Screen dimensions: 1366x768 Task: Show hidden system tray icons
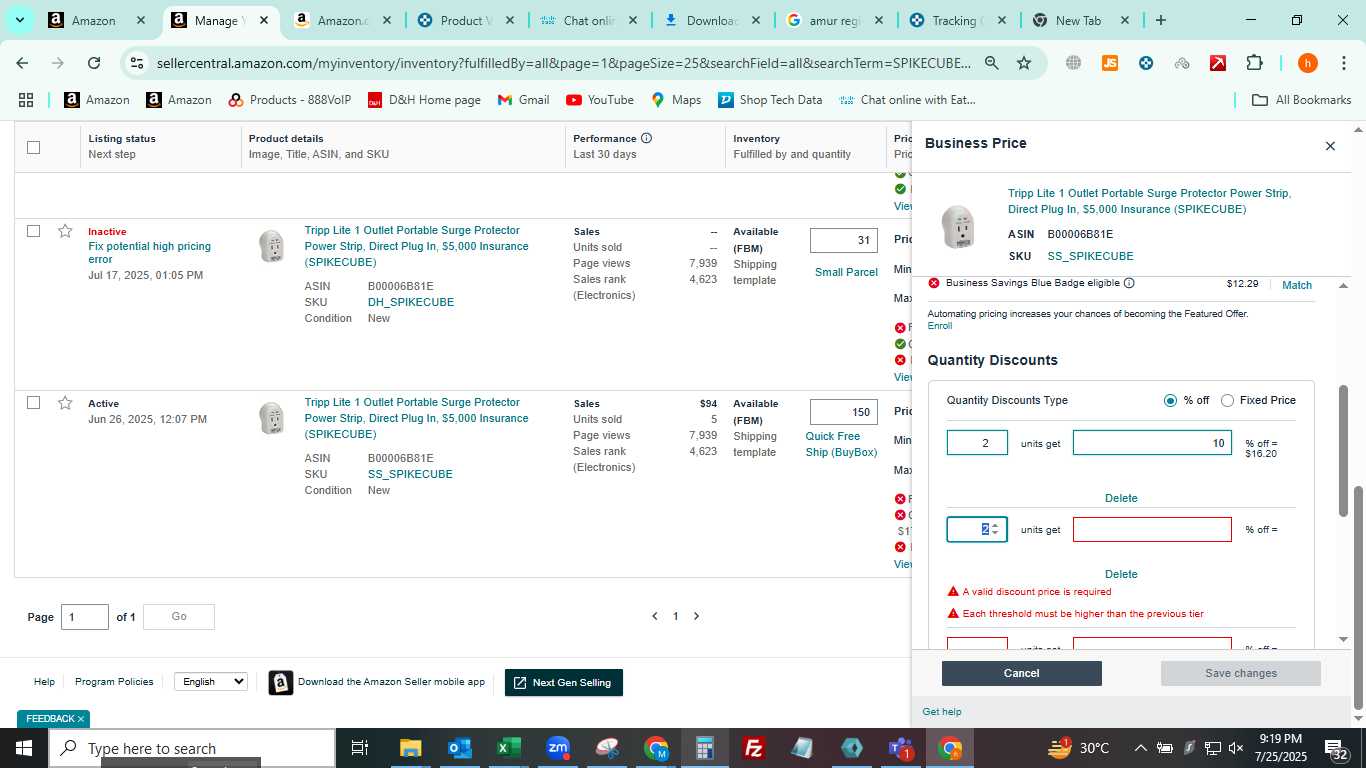(1140, 748)
